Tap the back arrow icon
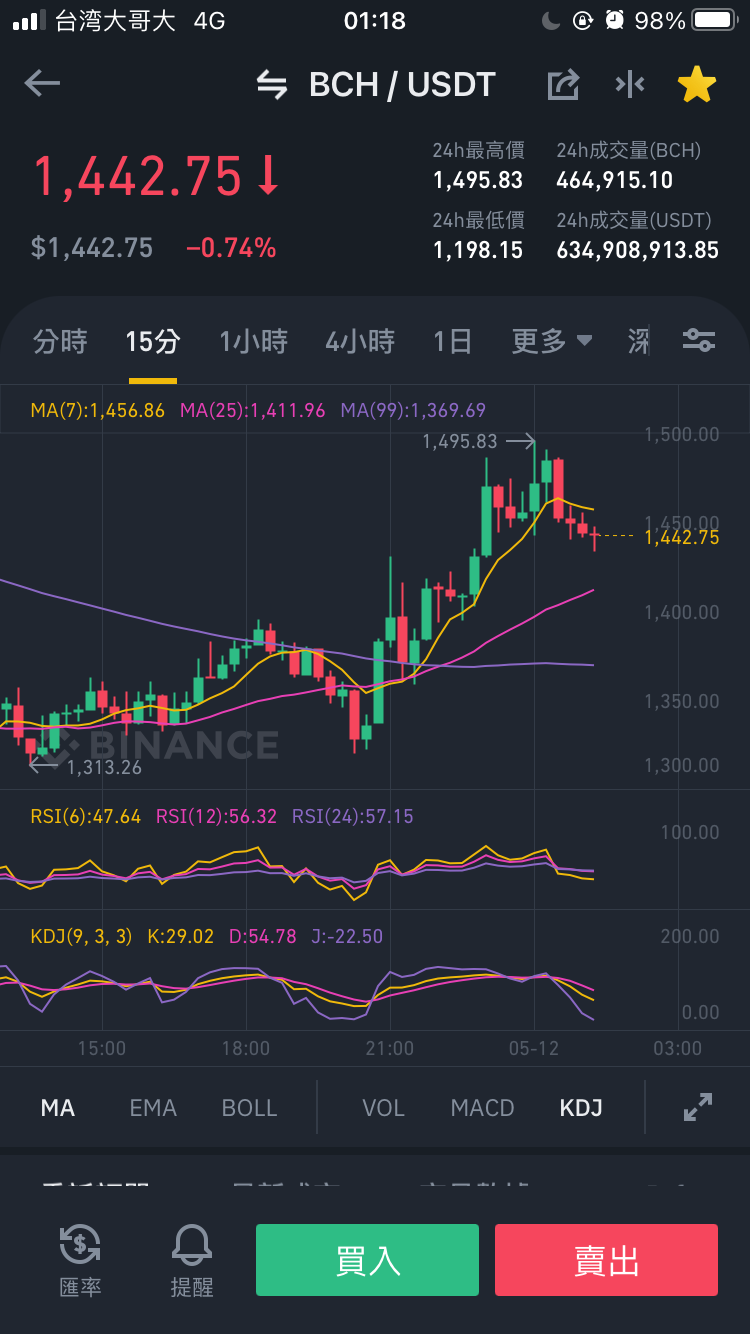Viewport: 750px width, 1334px height. [42, 84]
